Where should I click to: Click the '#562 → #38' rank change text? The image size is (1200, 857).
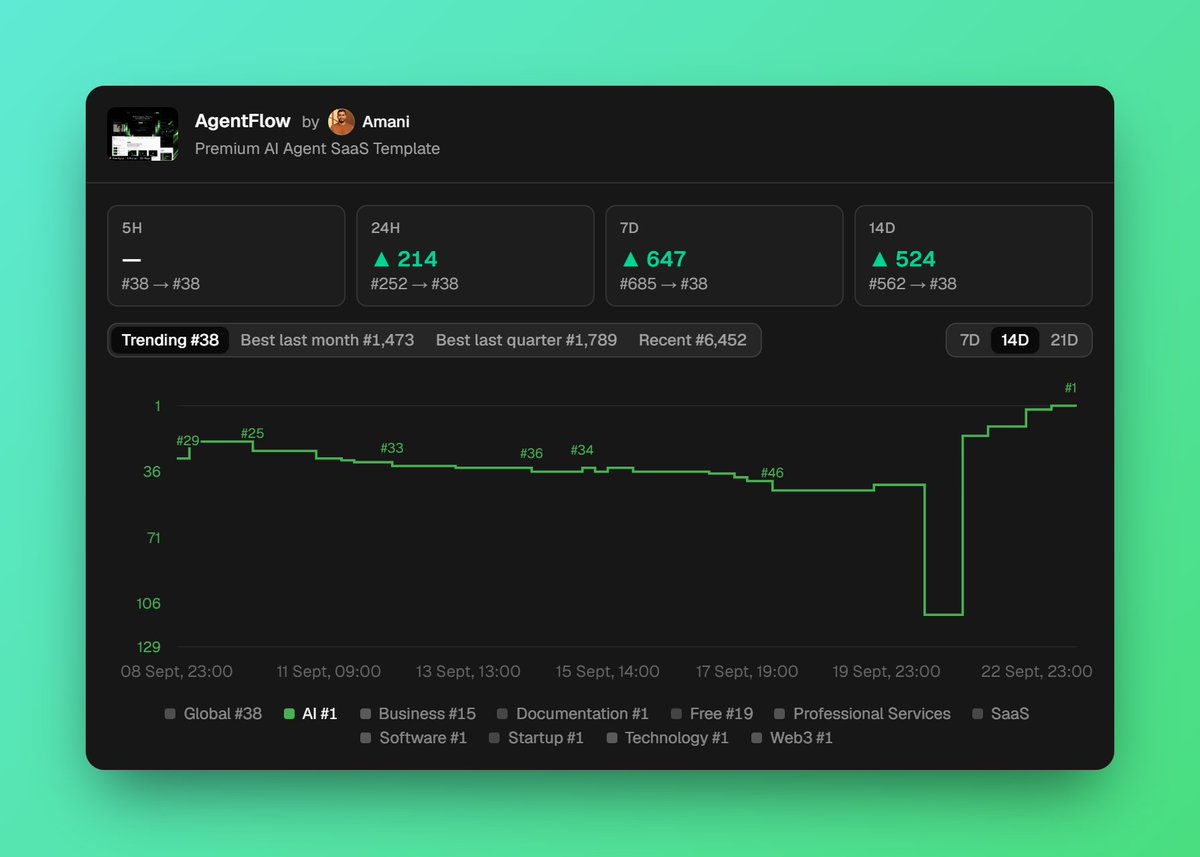[912, 284]
